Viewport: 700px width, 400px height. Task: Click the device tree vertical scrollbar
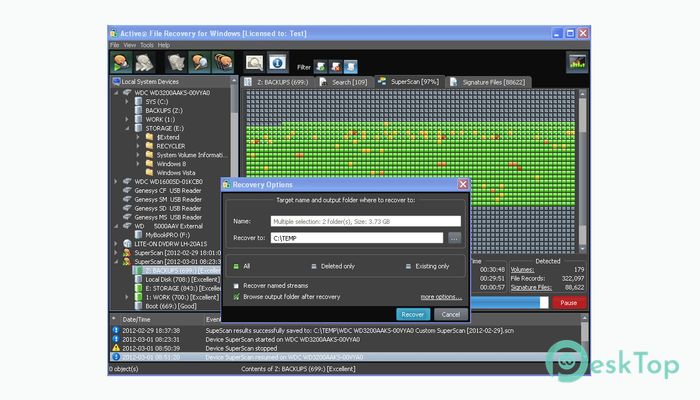pos(234,129)
